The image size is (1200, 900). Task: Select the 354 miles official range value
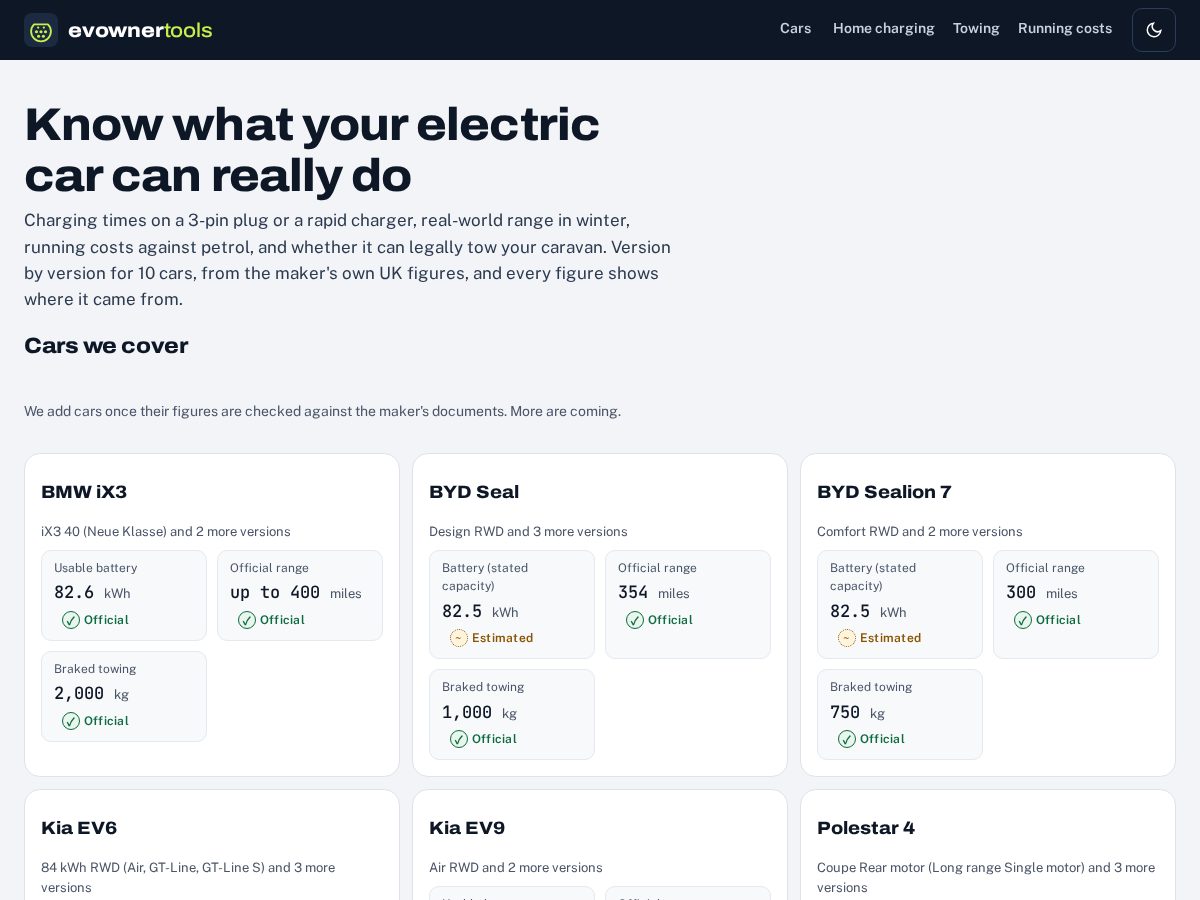pyautogui.click(x=654, y=592)
